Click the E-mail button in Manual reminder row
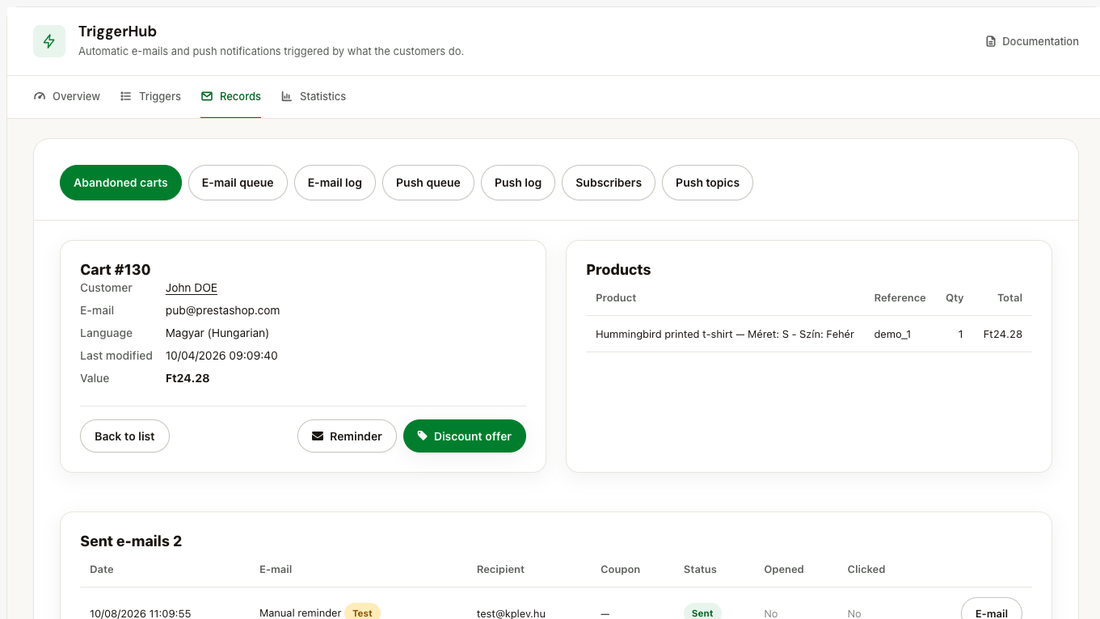This screenshot has height=619, width=1100. 991,612
